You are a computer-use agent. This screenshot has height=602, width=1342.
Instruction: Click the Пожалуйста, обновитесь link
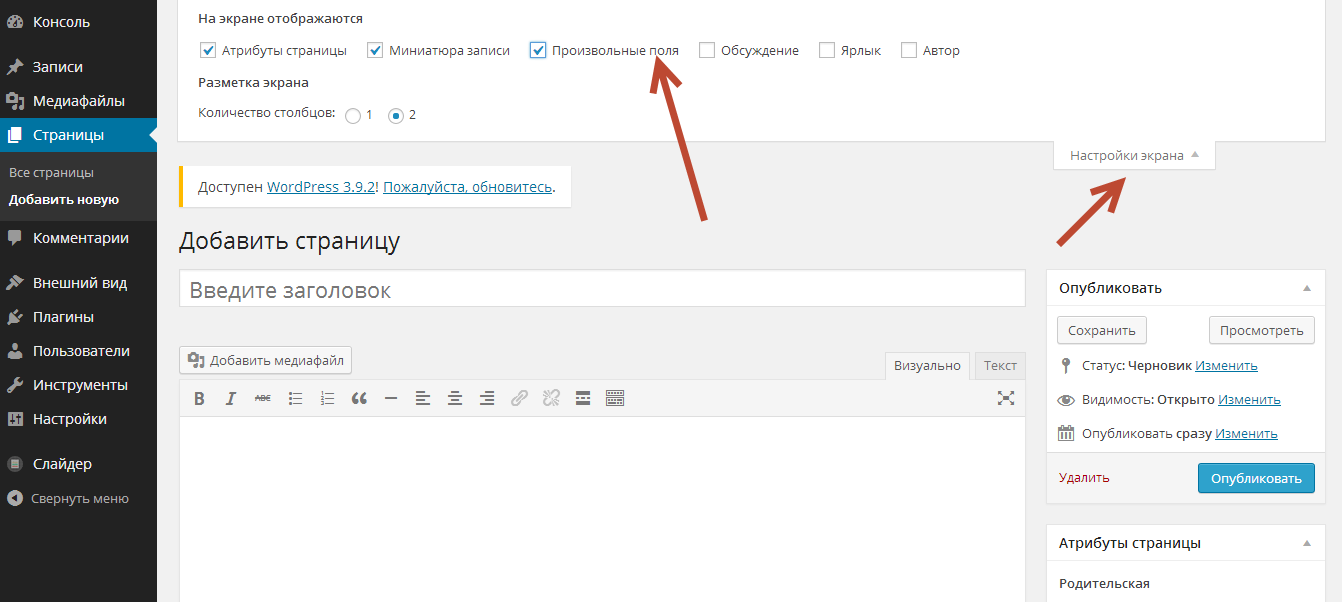pos(468,187)
